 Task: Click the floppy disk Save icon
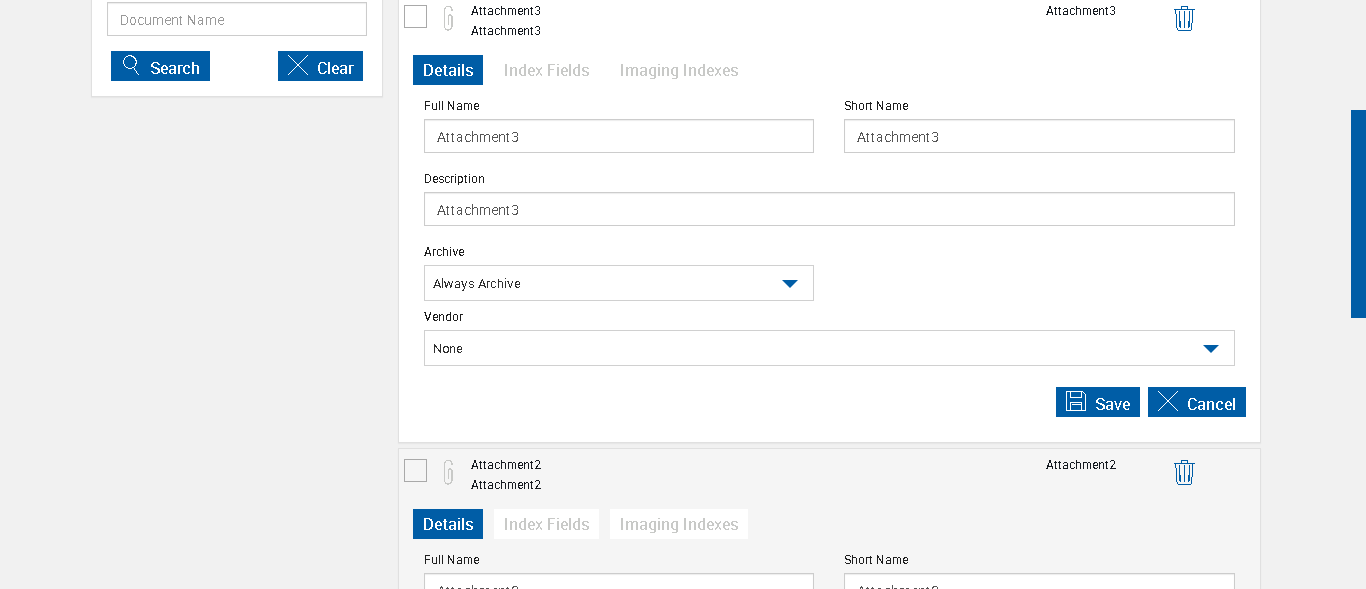(1076, 402)
